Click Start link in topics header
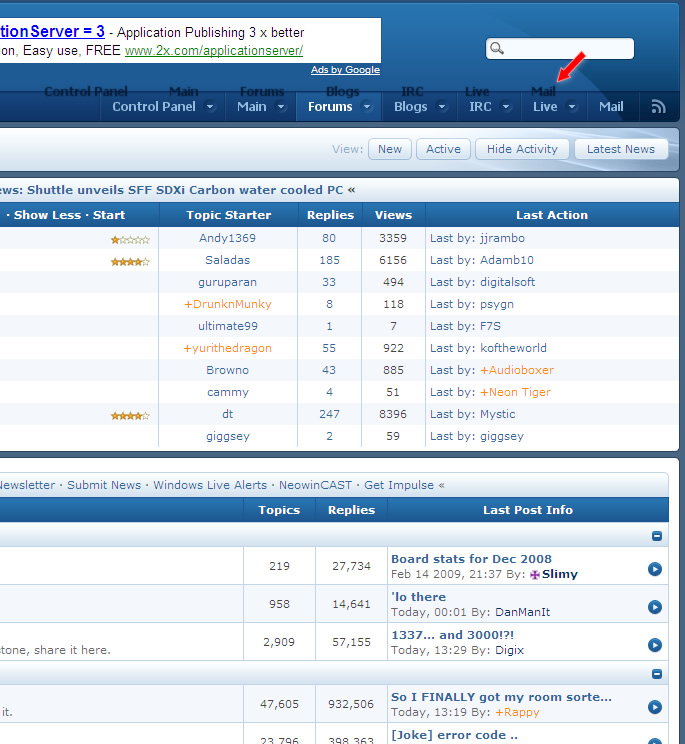 coord(109,215)
